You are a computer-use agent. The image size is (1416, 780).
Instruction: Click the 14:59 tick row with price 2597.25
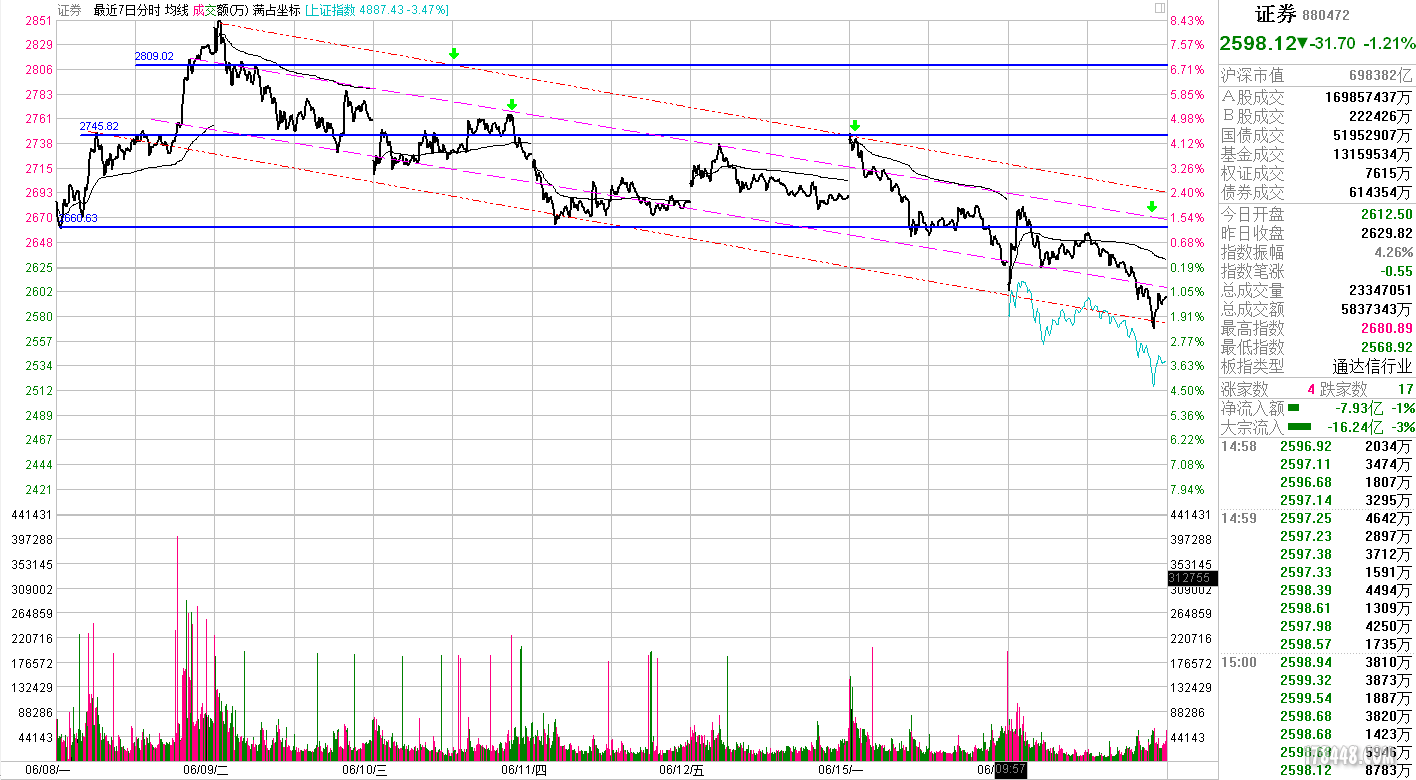[1317, 519]
